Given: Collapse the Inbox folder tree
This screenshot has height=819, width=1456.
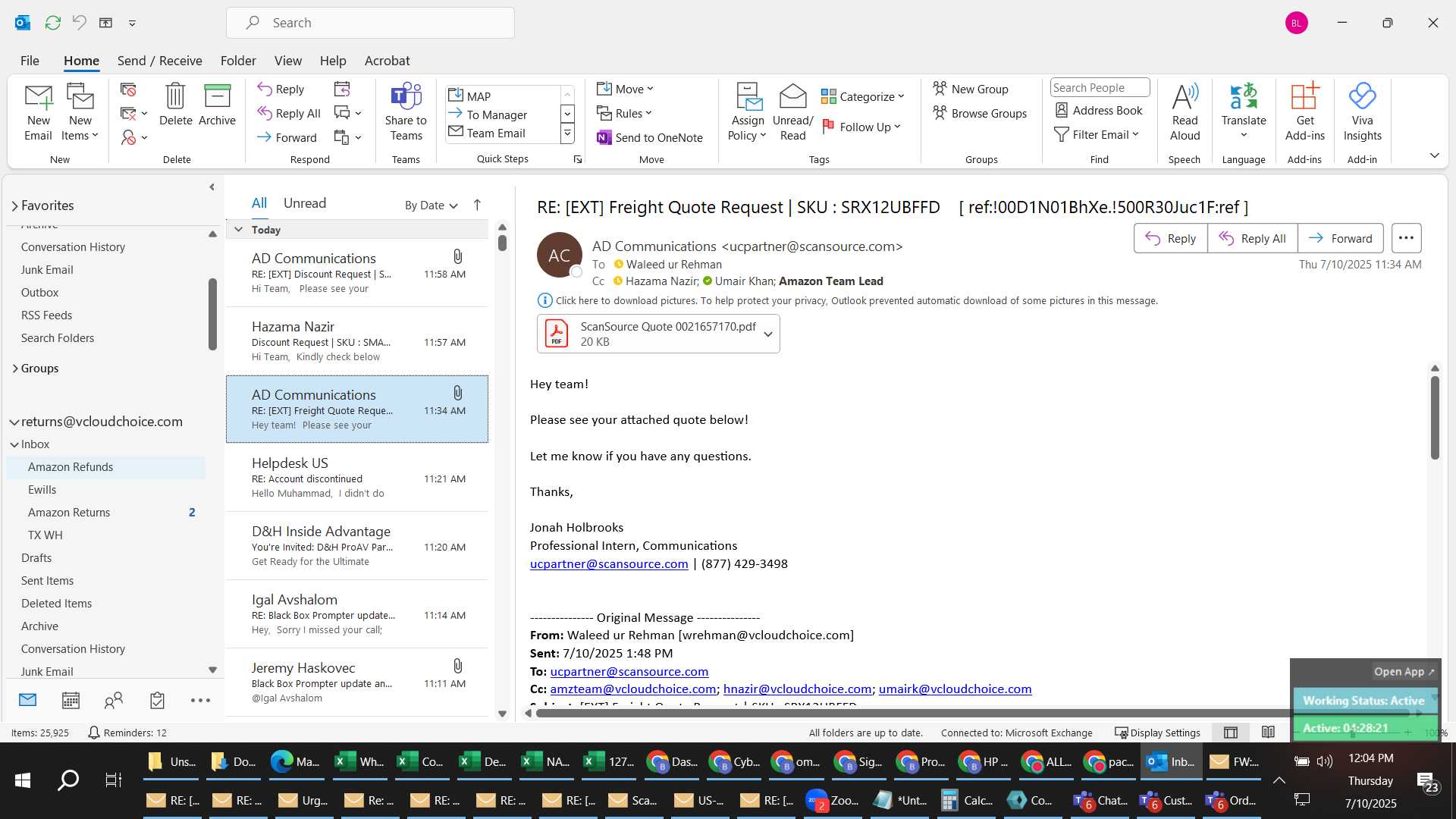Looking at the screenshot, I should click(x=14, y=444).
